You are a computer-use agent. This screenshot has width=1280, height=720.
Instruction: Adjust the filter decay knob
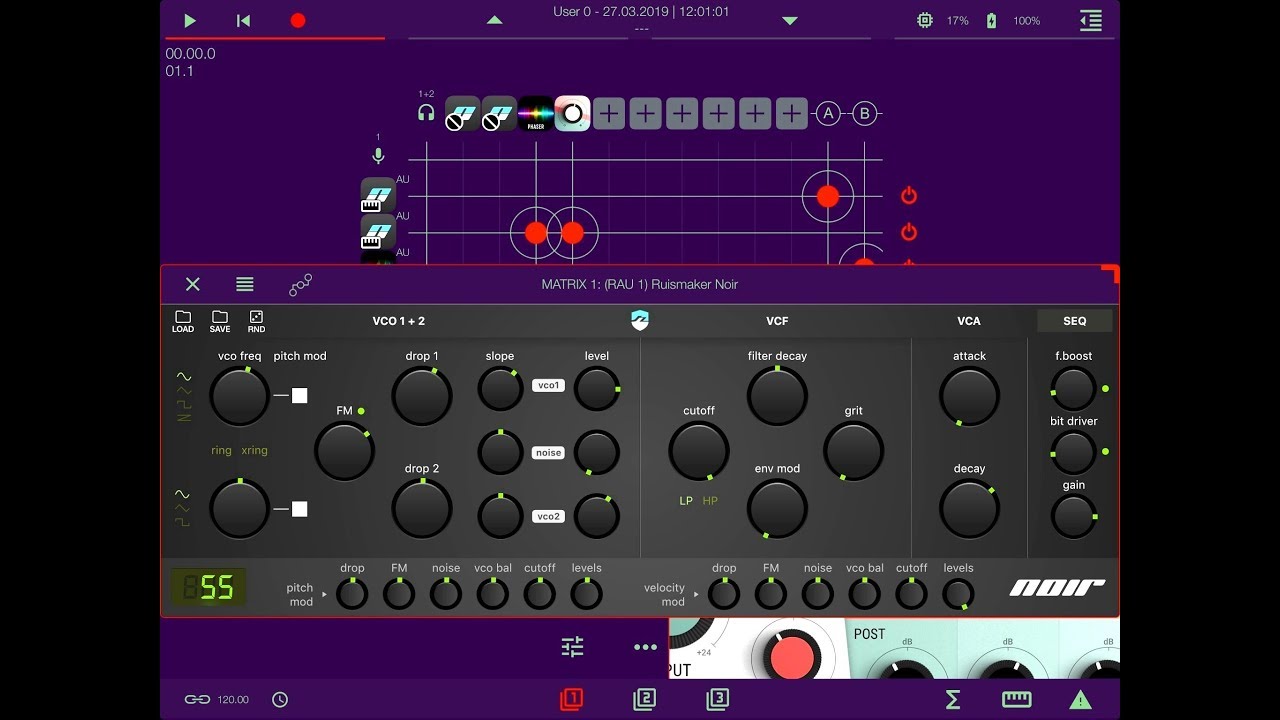tap(777, 396)
